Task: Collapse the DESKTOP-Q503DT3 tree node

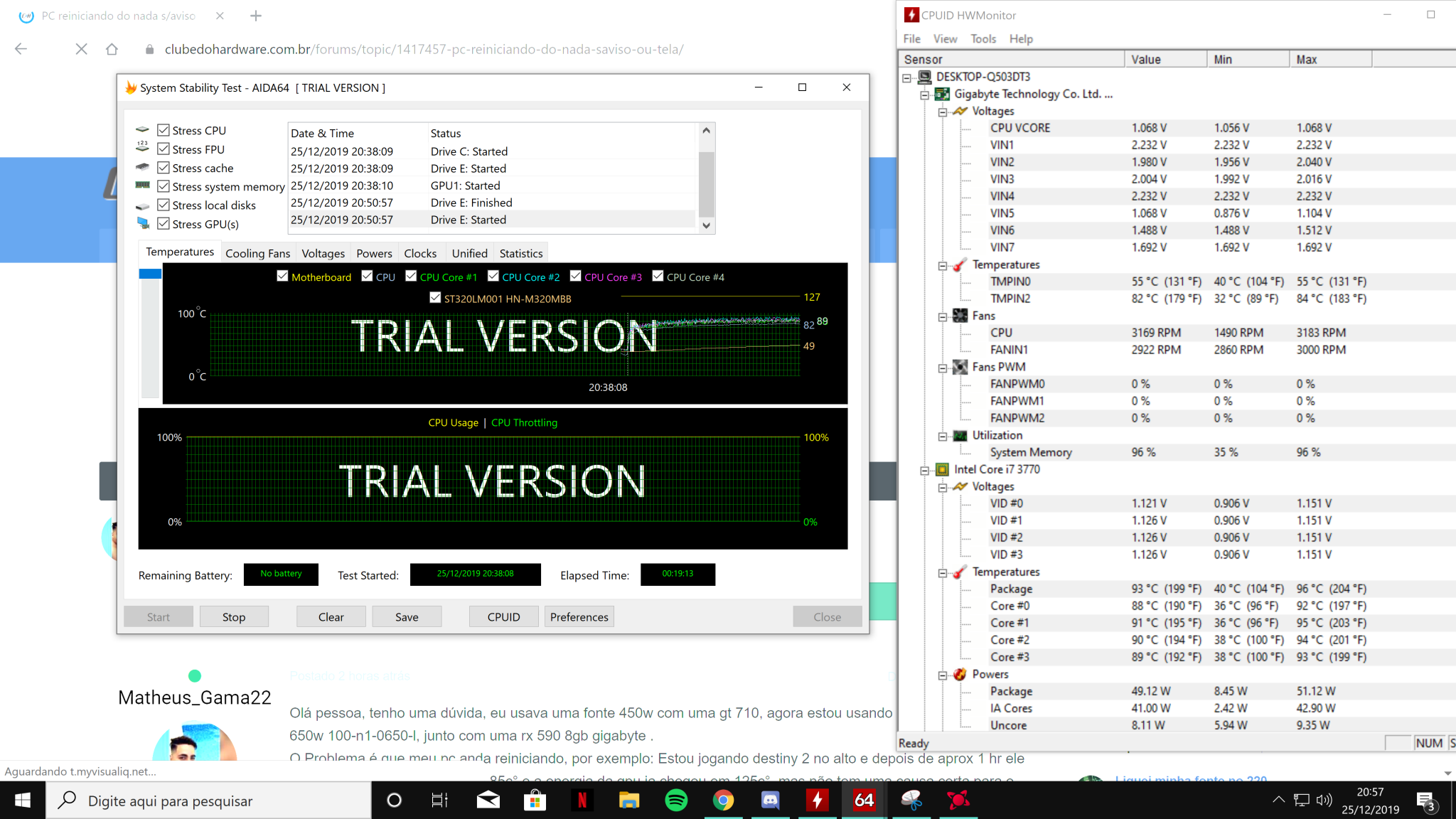Action: click(x=907, y=77)
